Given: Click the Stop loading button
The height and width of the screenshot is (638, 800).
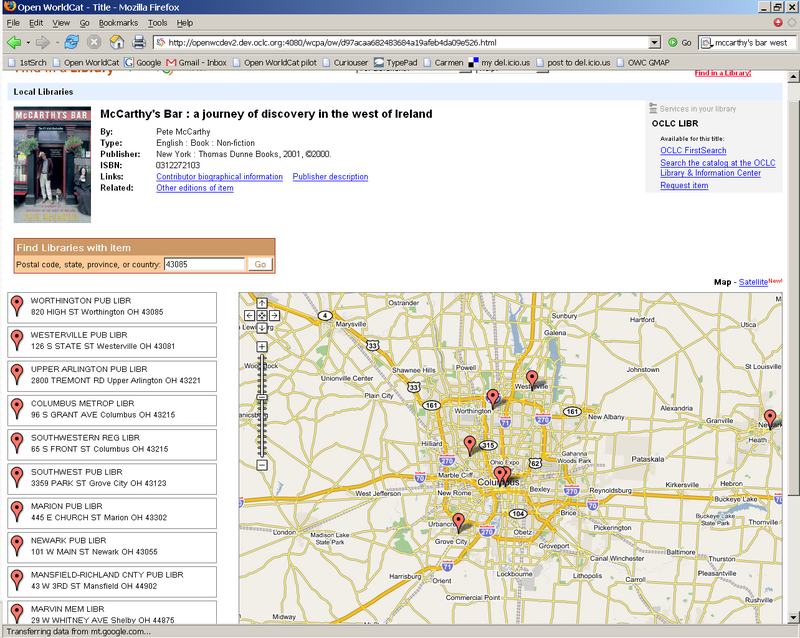Looking at the screenshot, I should click(x=94, y=42).
